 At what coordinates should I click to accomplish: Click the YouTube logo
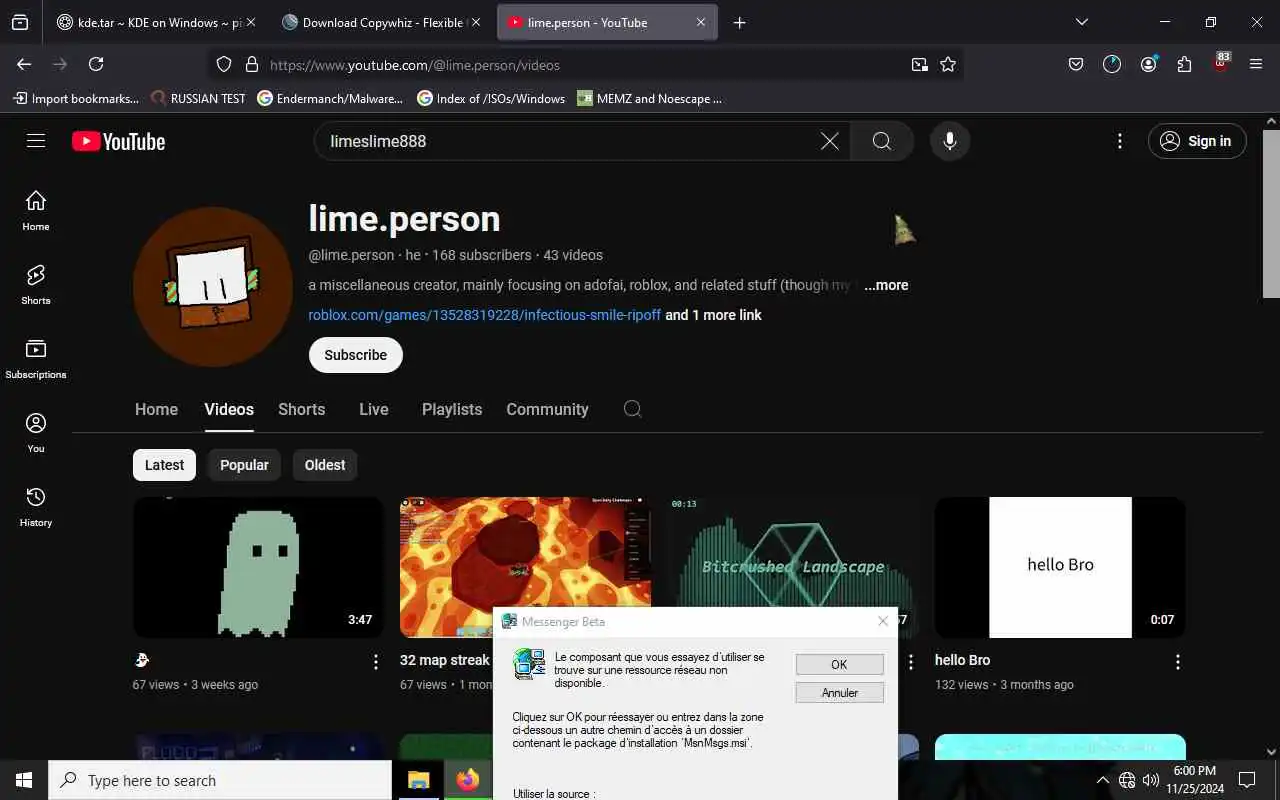coord(118,141)
